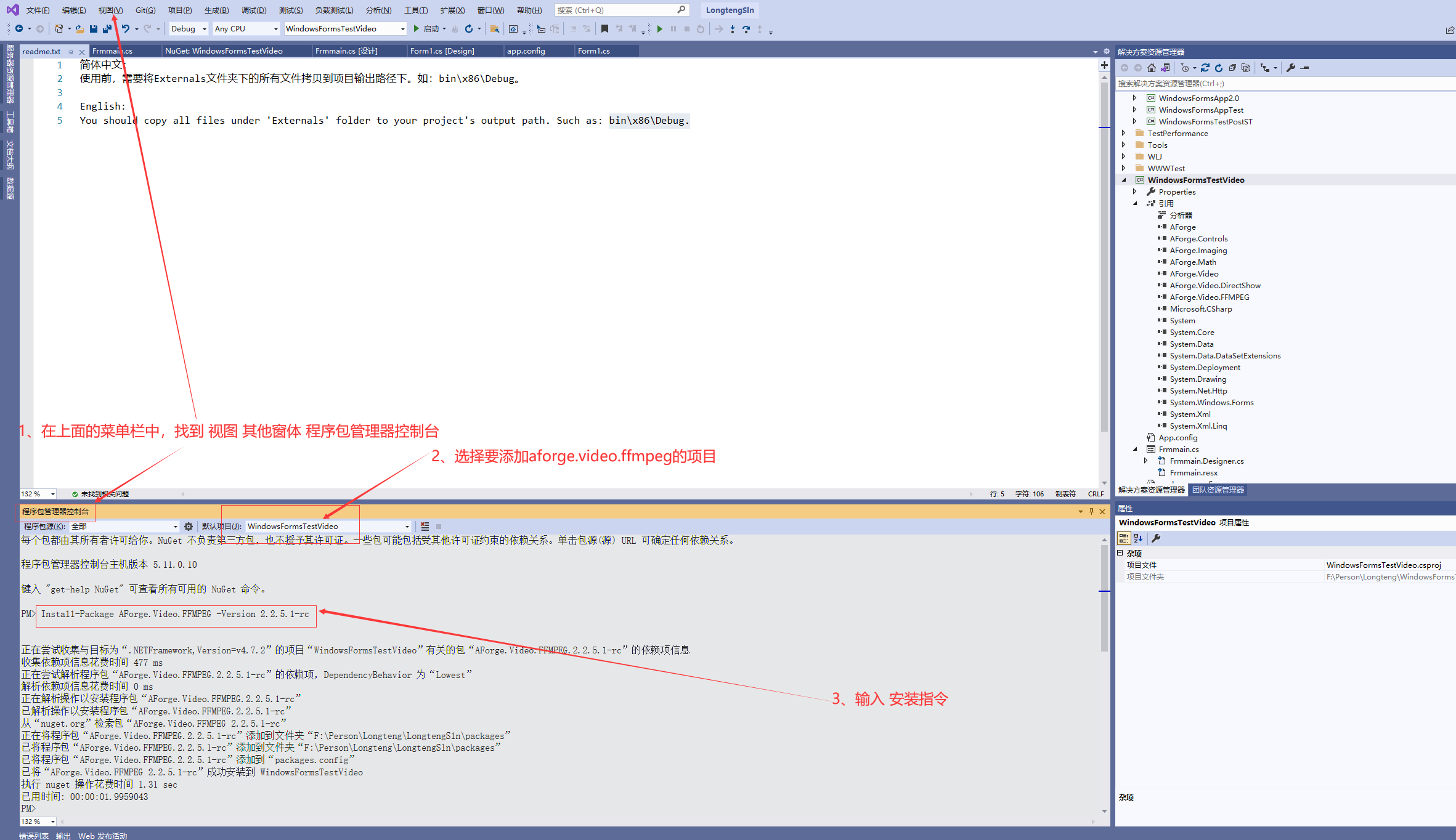Switch to Team Explorer tab
The width and height of the screenshot is (1456, 840).
(x=1218, y=490)
